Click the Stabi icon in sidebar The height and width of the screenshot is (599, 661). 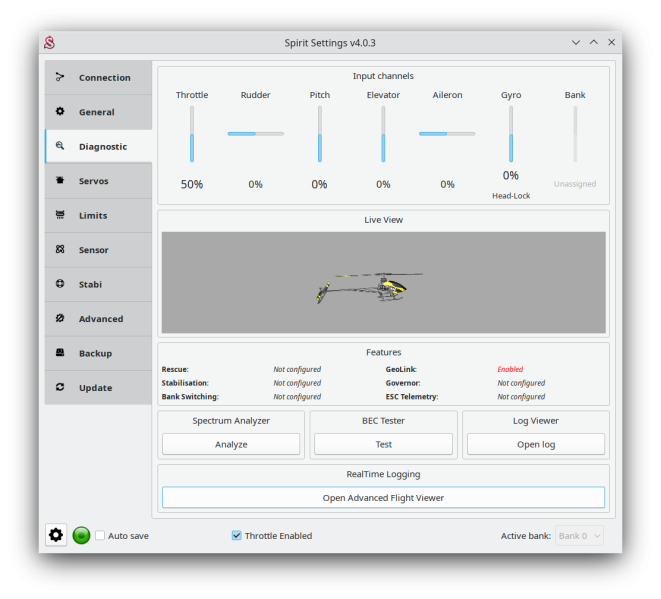coord(60,284)
